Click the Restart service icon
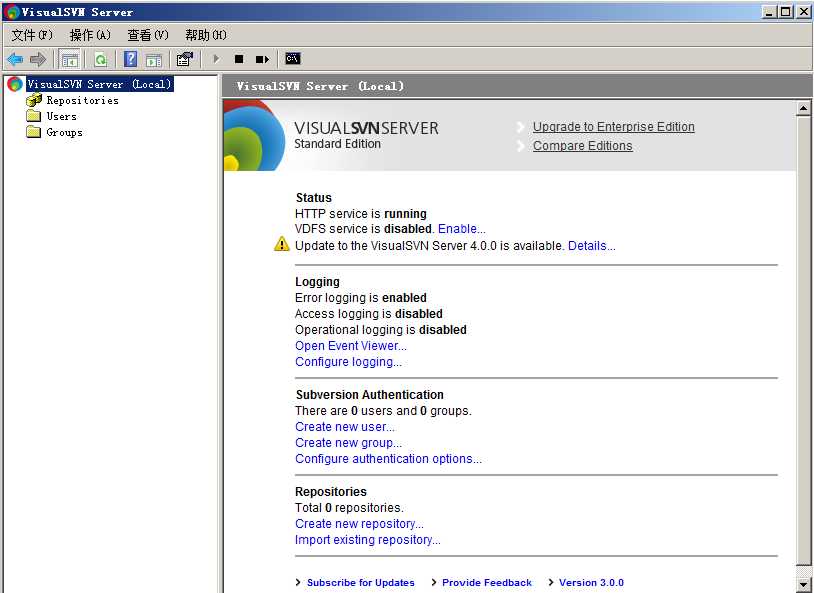This screenshot has height=593, width=814. tap(263, 59)
